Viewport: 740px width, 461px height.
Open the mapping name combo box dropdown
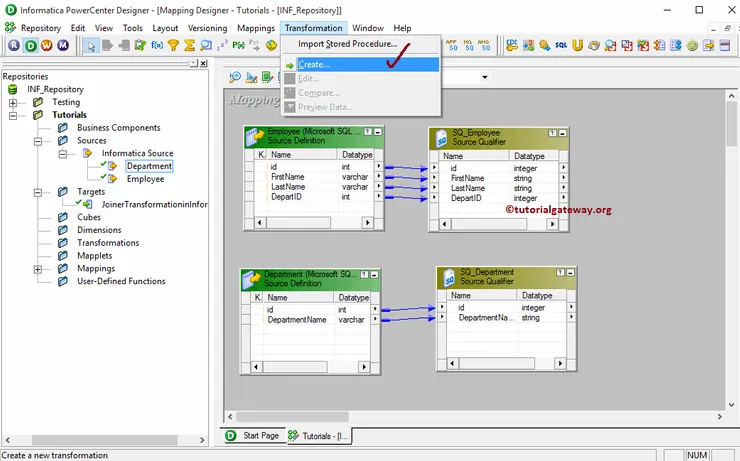[485, 77]
